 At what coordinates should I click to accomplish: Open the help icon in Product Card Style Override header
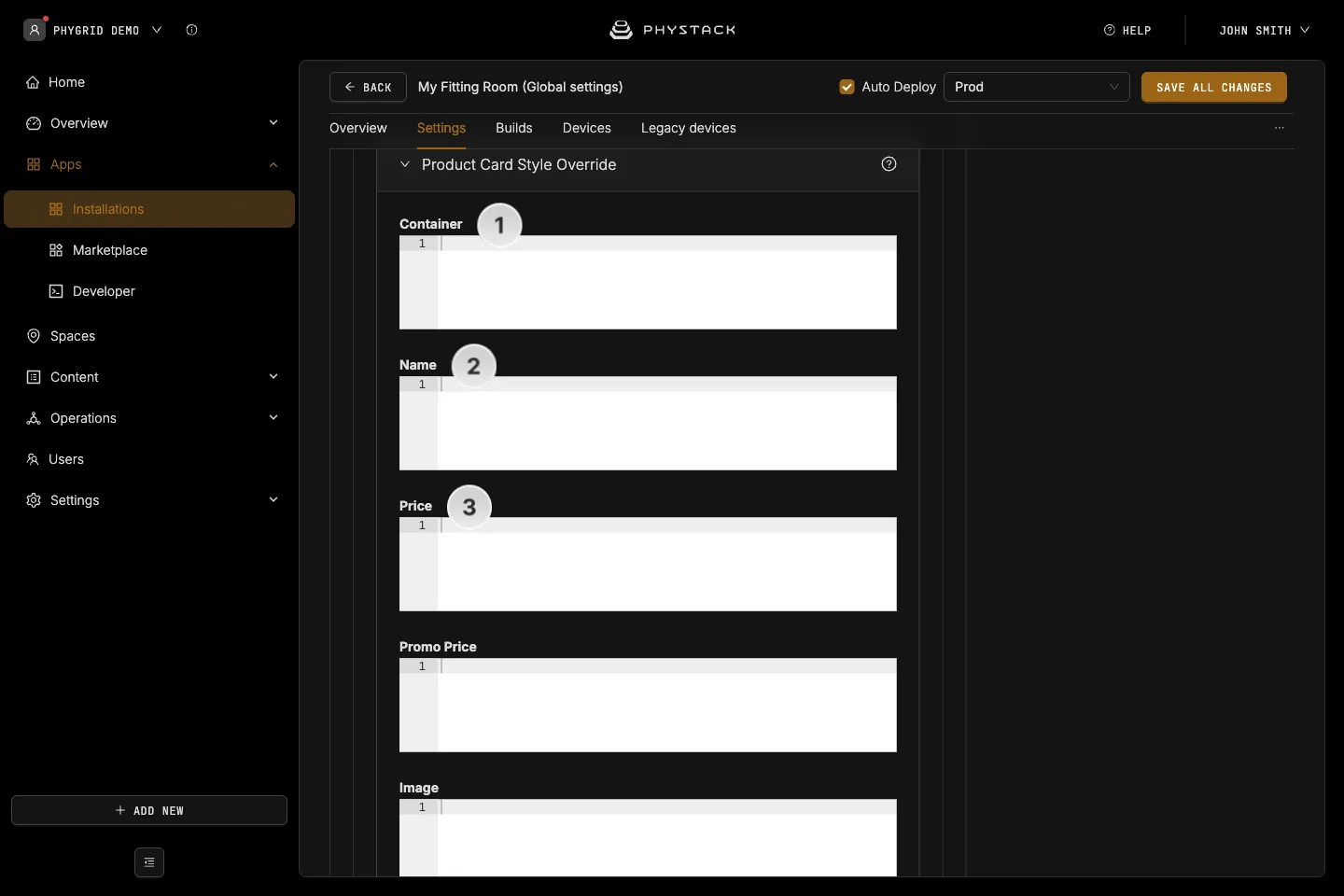[889, 164]
